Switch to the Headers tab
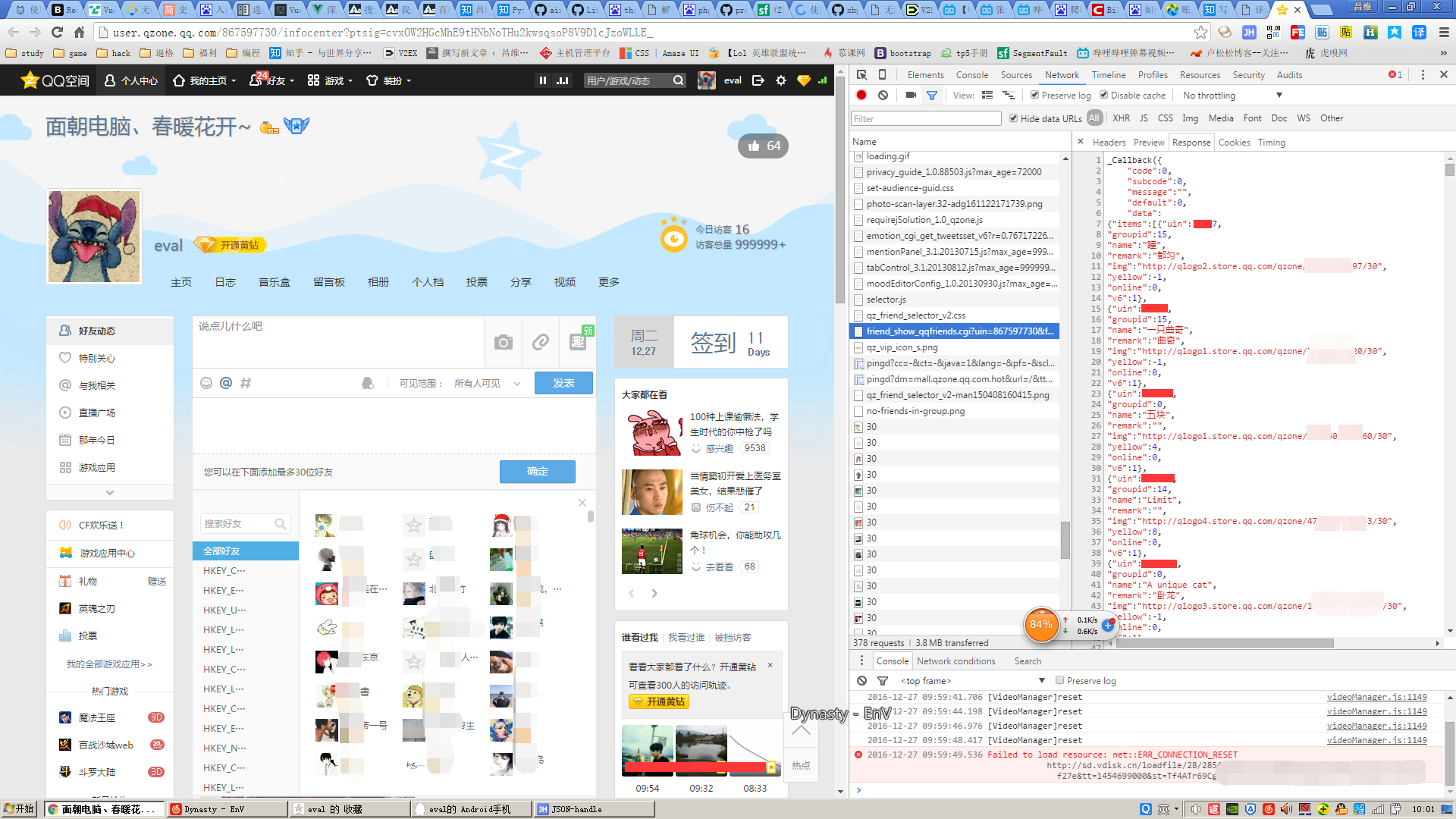This screenshot has width=1456, height=819. pyautogui.click(x=1109, y=143)
